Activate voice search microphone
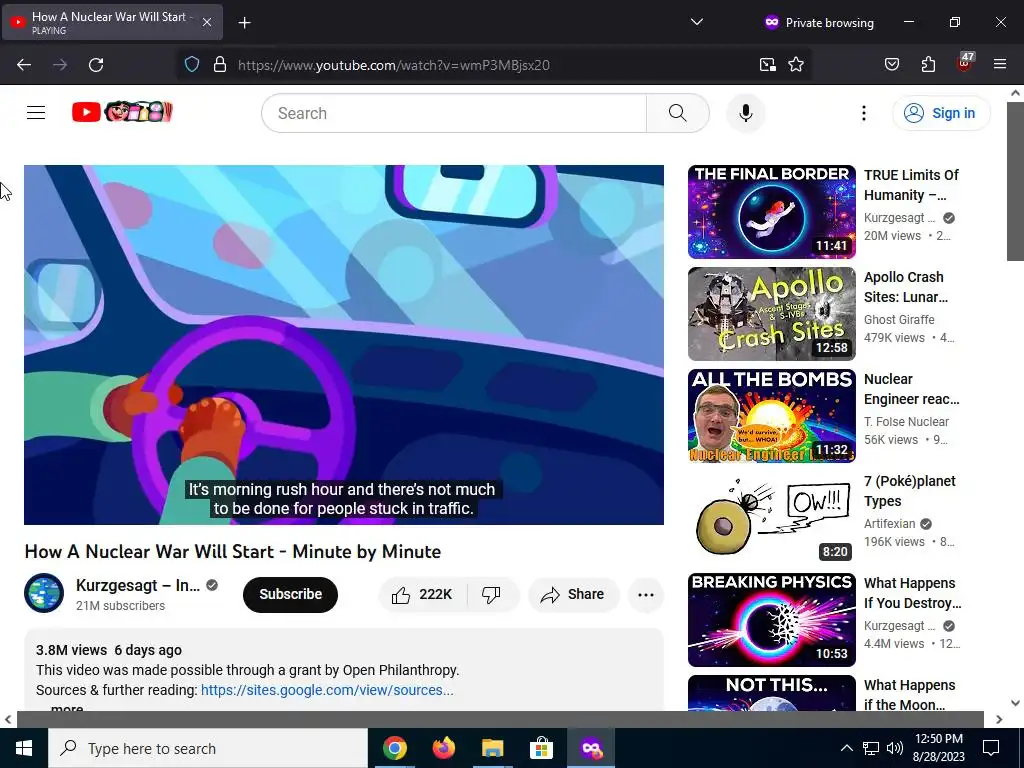 746,113
